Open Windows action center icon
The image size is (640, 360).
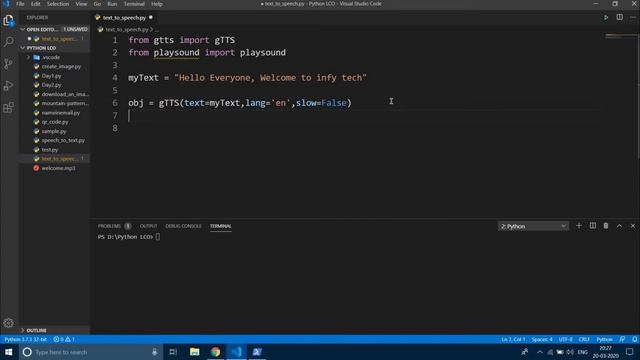pos(629,352)
